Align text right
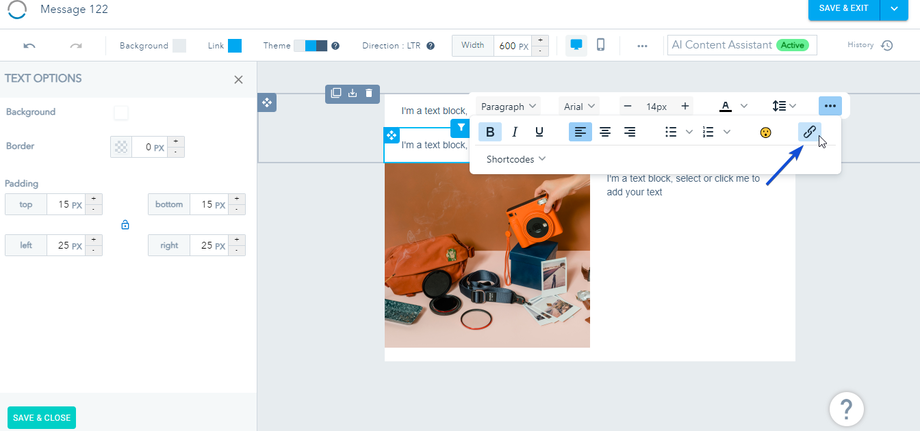The width and height of the screenshot is (920, 431). pos(630,132)
